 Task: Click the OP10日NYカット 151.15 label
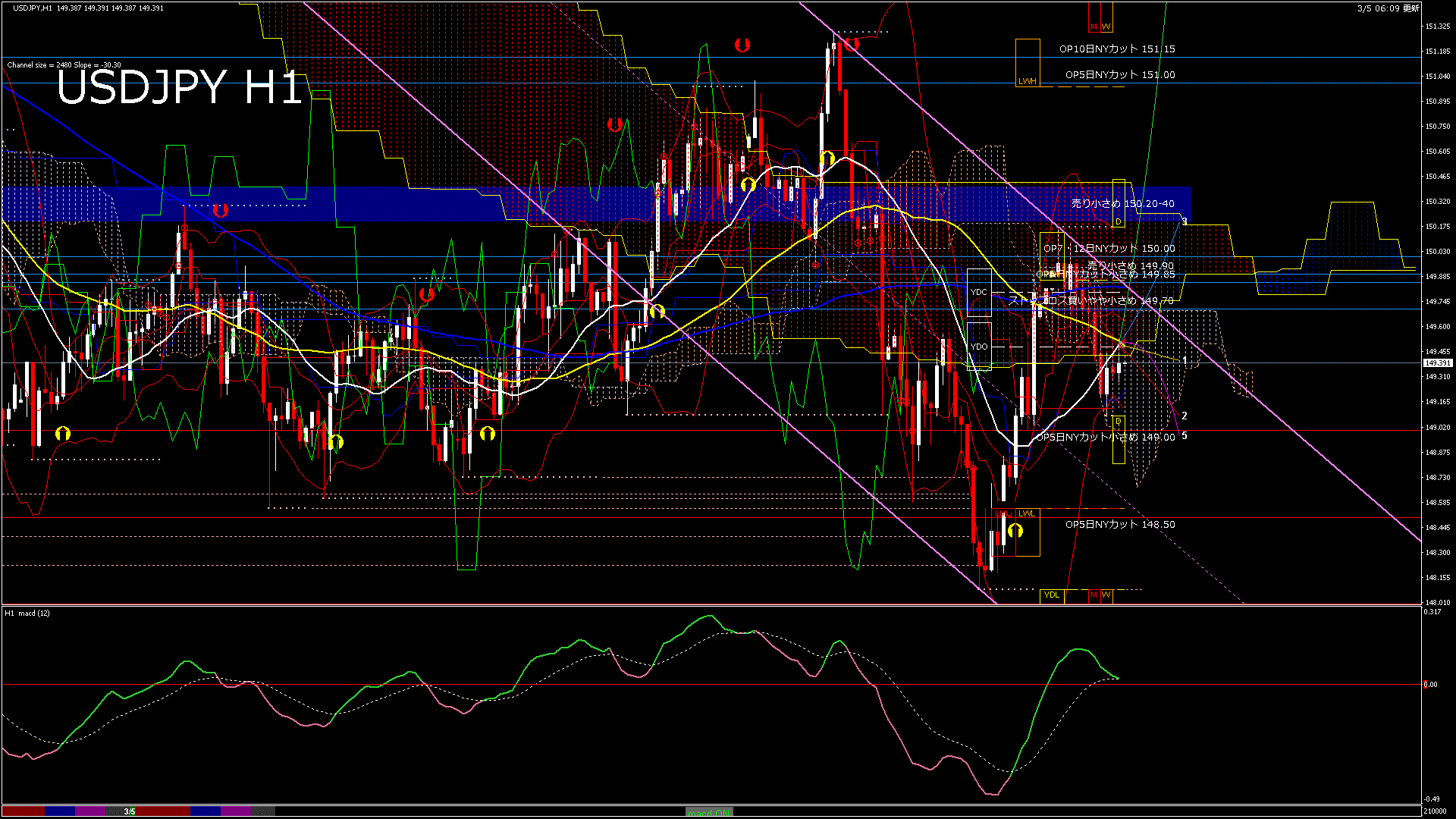tap(1117, 49)
